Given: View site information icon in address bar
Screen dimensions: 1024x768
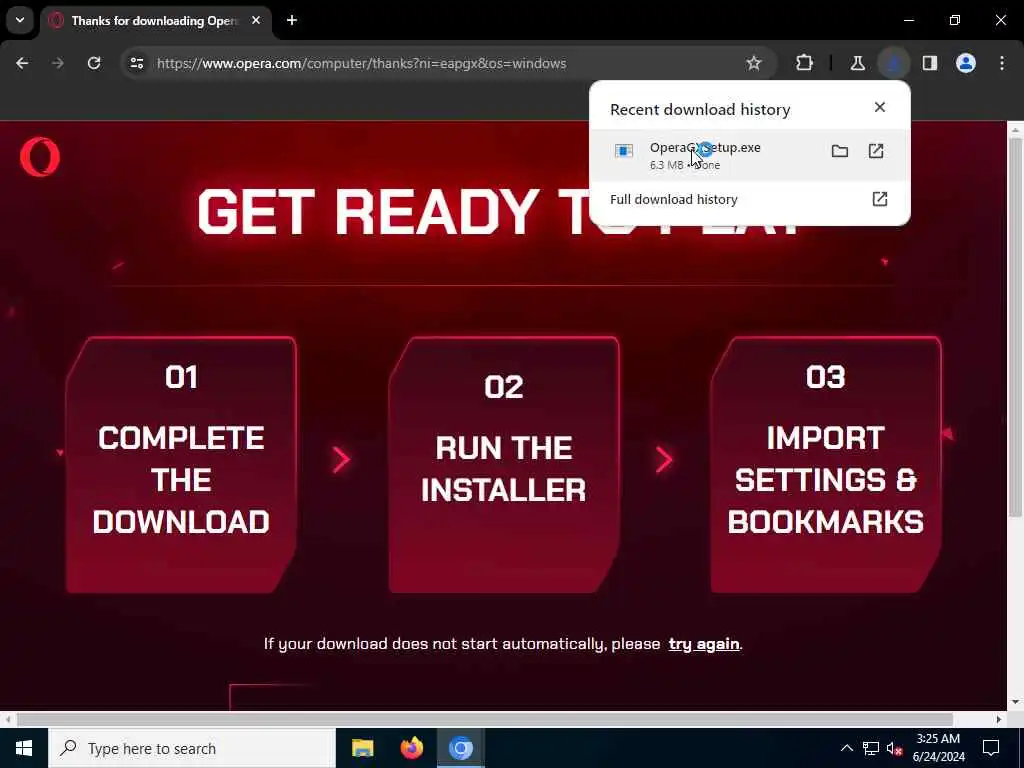Looking at the screenshot, I should 136,63.
